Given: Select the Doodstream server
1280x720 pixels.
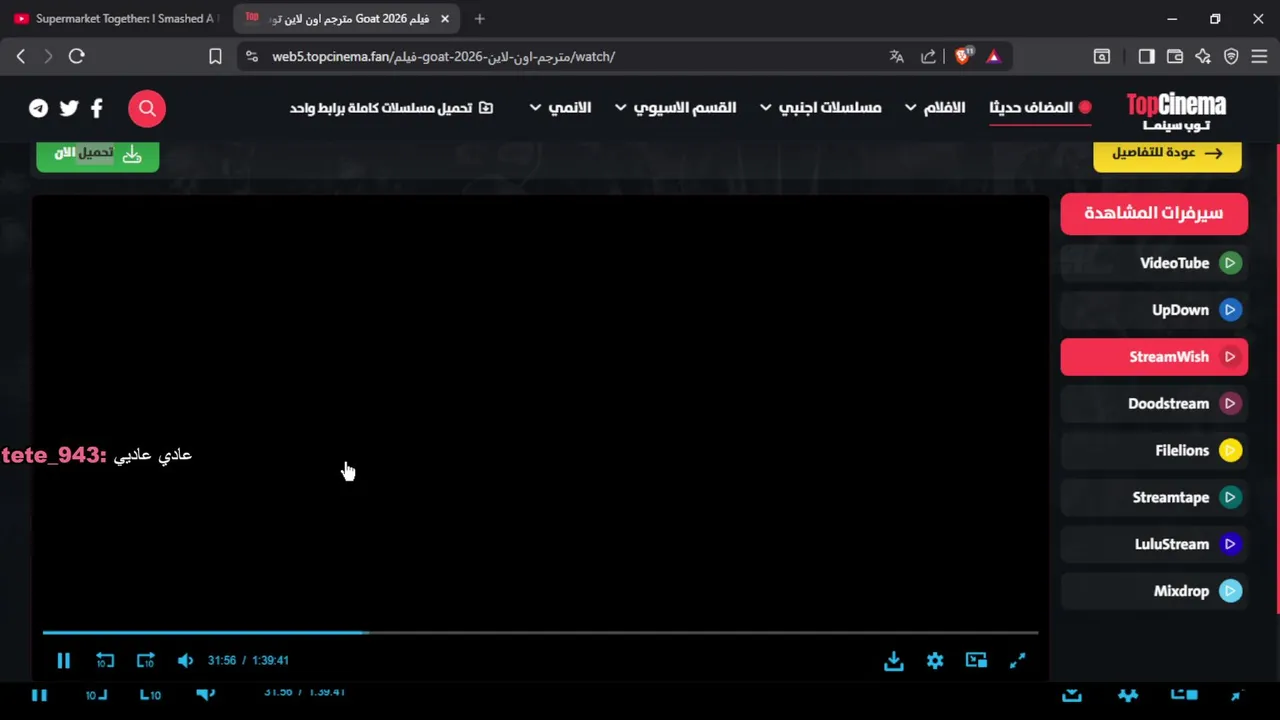Looking at the screenshot, I should pos(1154,404).
